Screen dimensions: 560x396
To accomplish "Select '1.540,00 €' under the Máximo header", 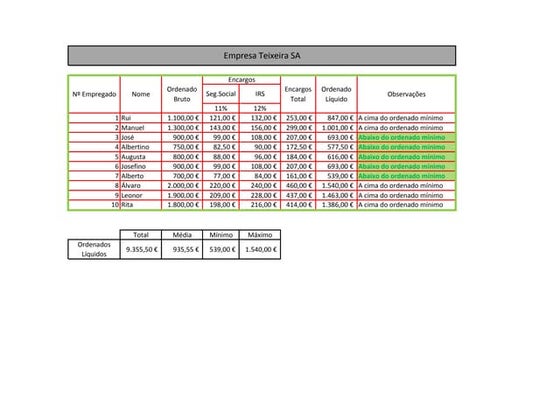I will click(260, 249).
